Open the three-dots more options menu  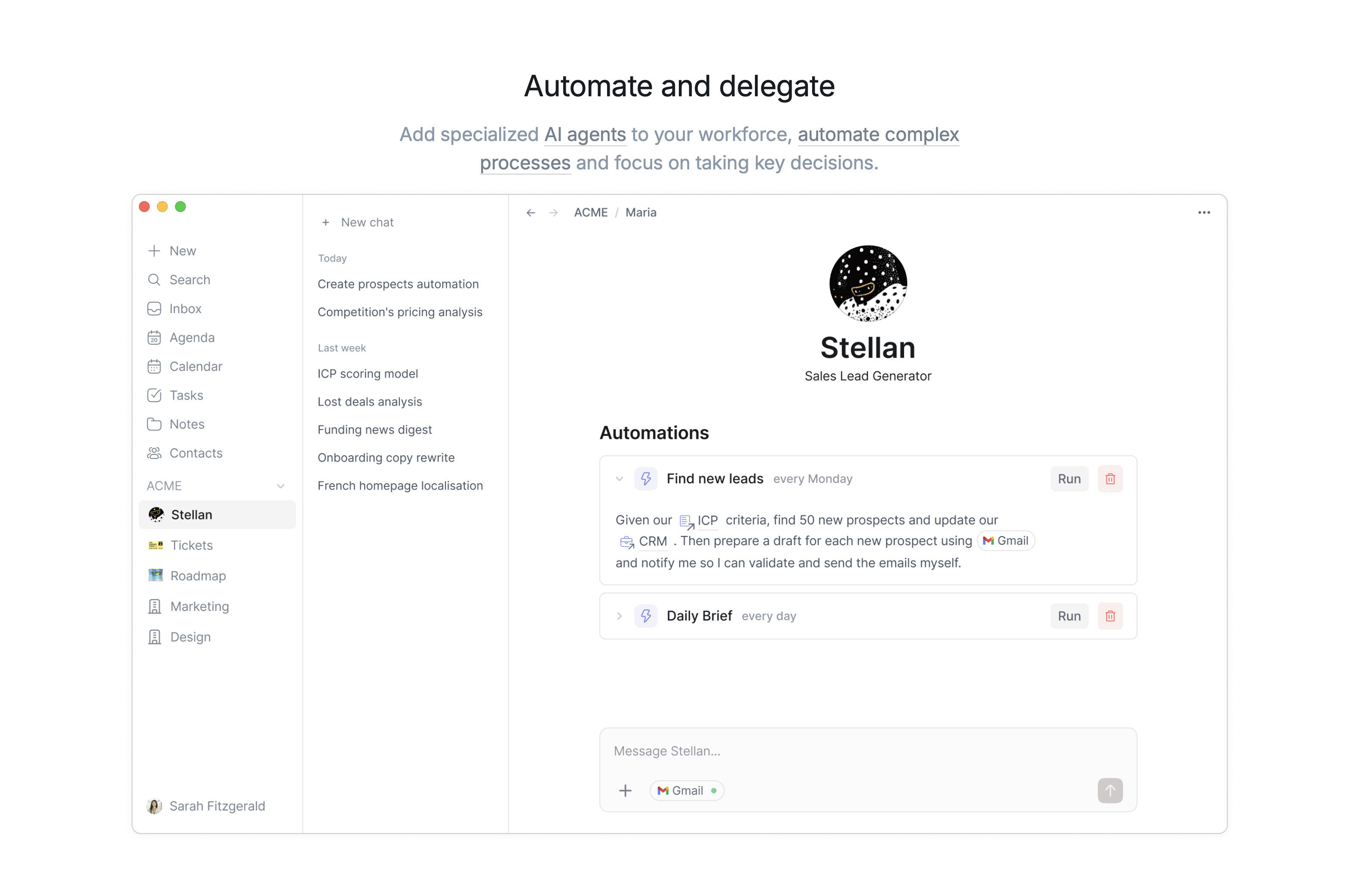coord(1203,213)
